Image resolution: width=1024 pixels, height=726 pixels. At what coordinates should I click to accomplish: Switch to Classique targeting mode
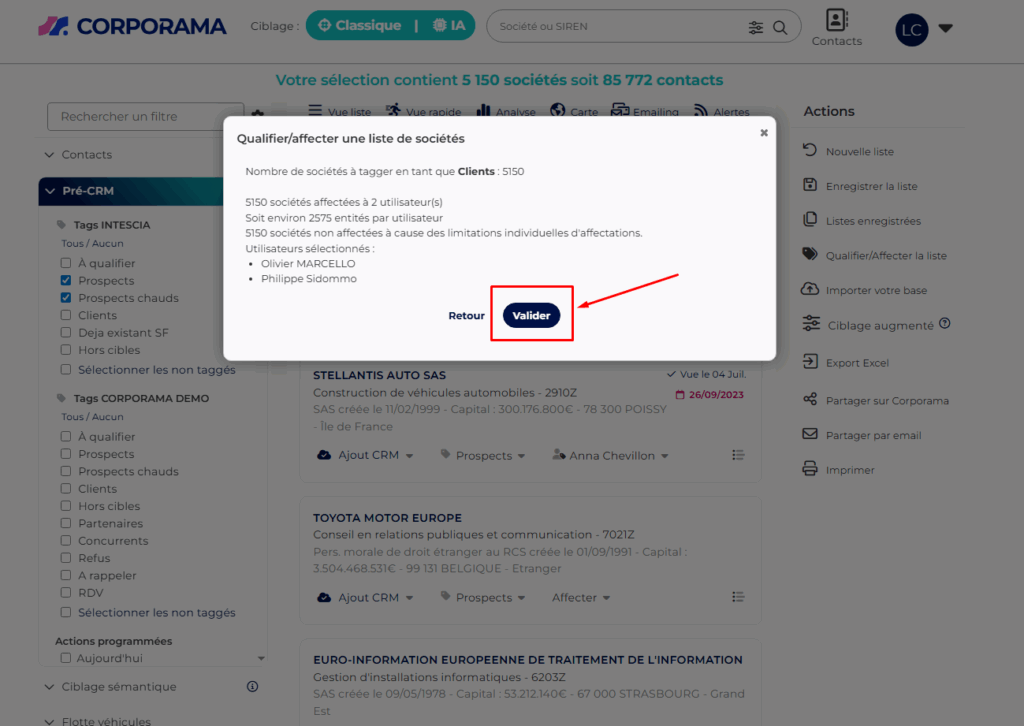coord(357,26)
